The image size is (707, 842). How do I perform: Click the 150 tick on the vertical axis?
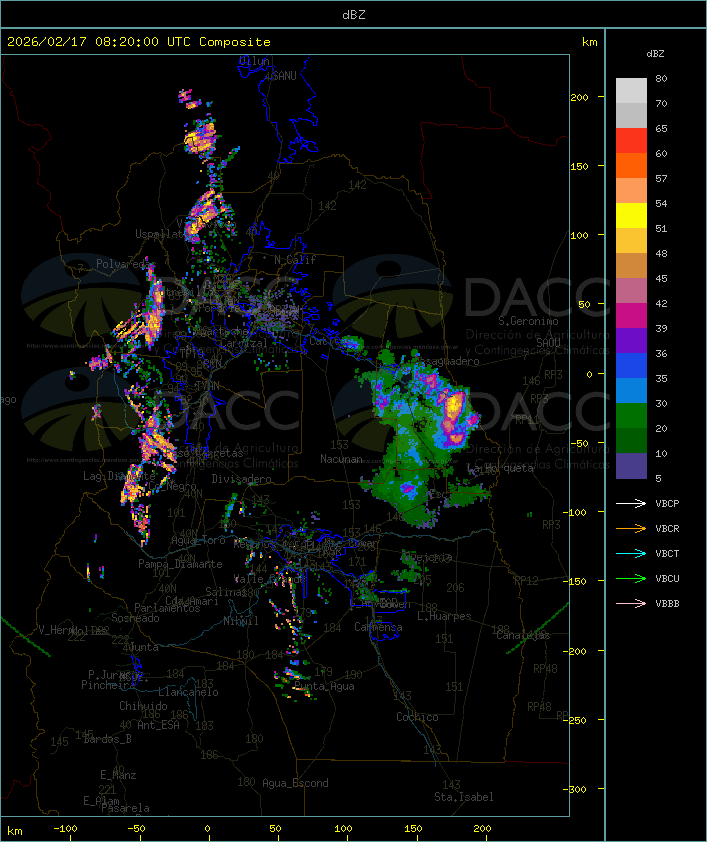(x=579, y=166)
